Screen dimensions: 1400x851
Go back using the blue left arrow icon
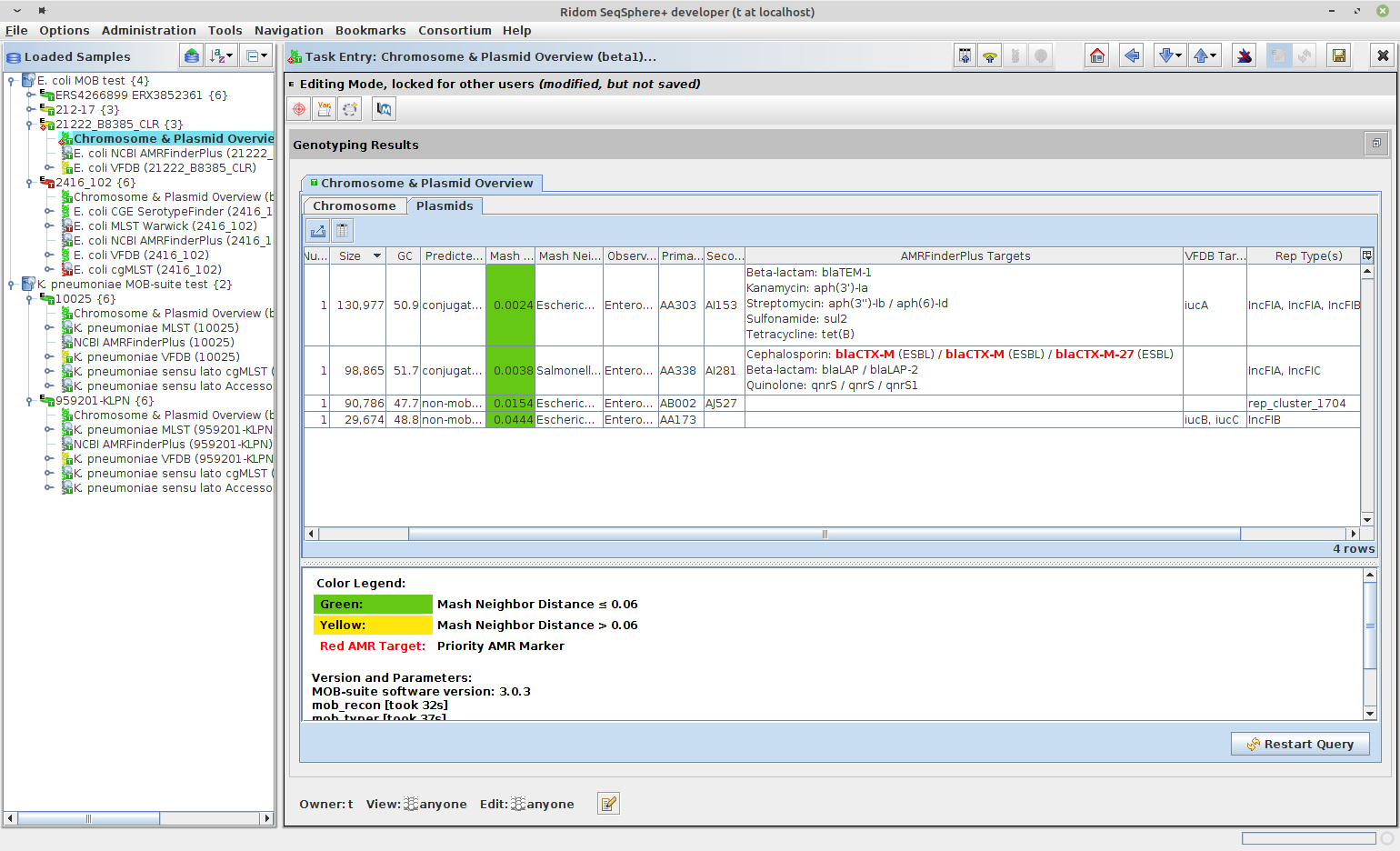1131,55
